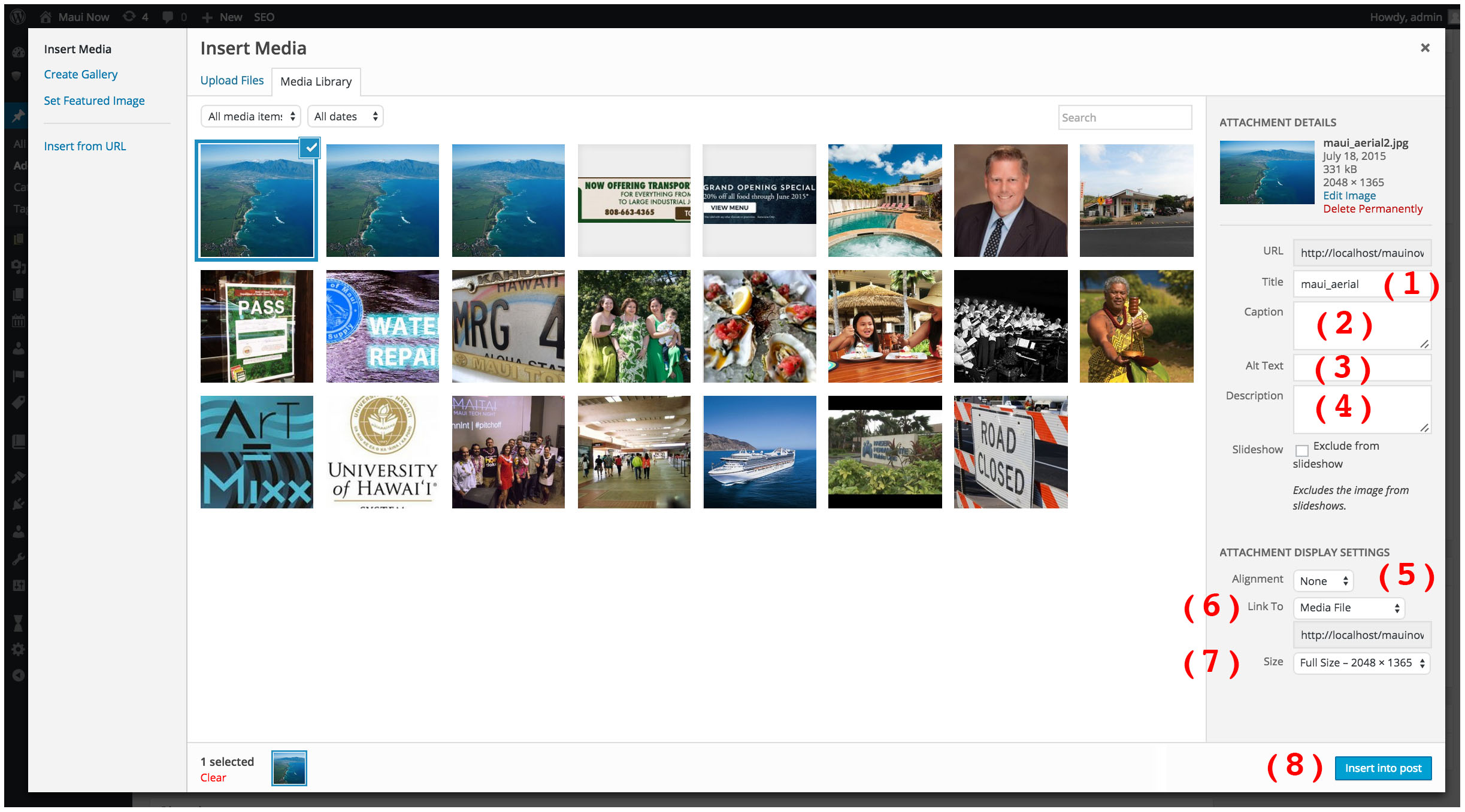Viewport: 1465px width, 812px height.
Task: Click the comments bubble icon in admin bar
Action: (168, 17)
